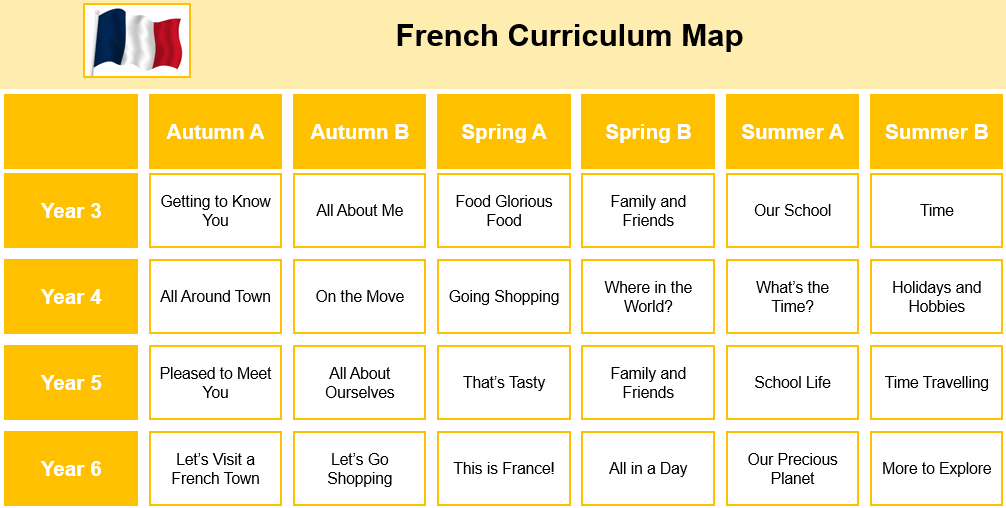
Task: Open the Getting to Know You unit
Action: click(216, 210)
